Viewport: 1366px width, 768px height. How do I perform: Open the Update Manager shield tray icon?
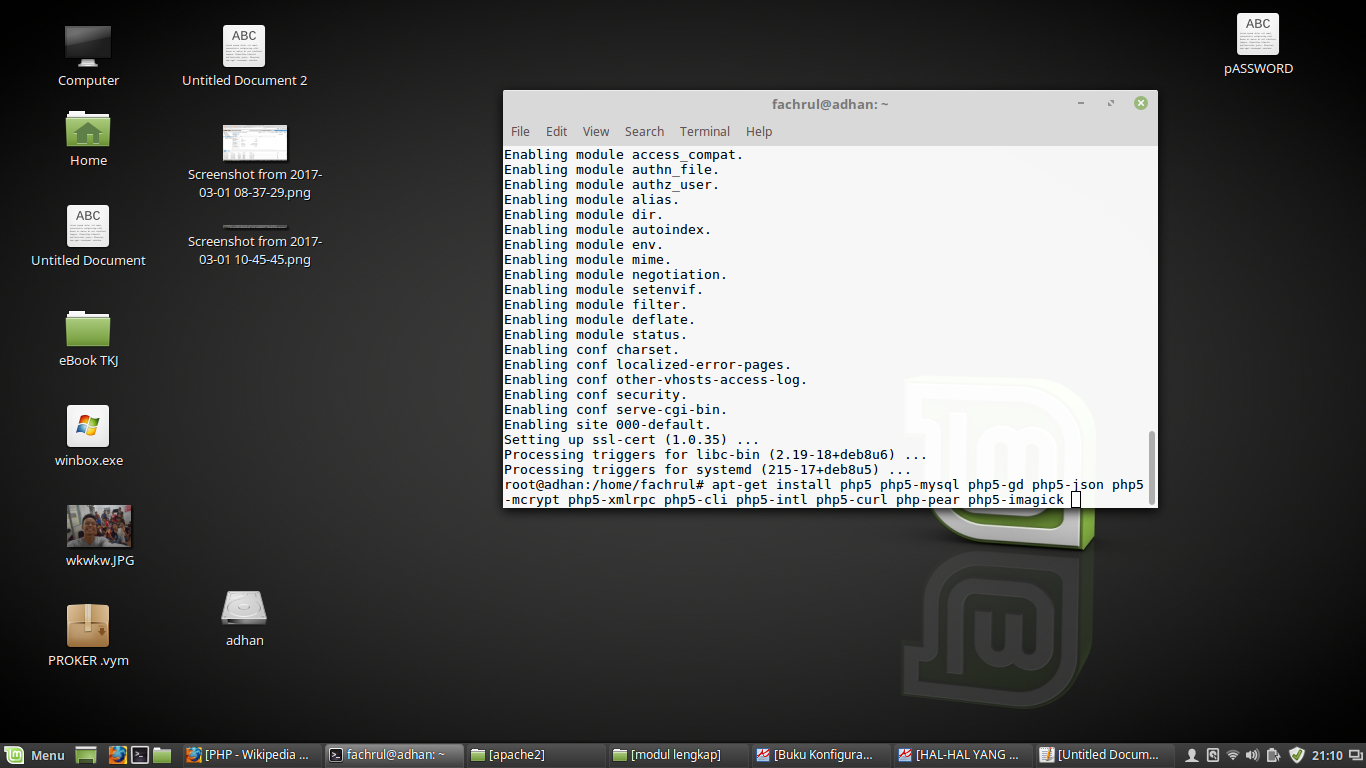click(x=1296, y=755)
